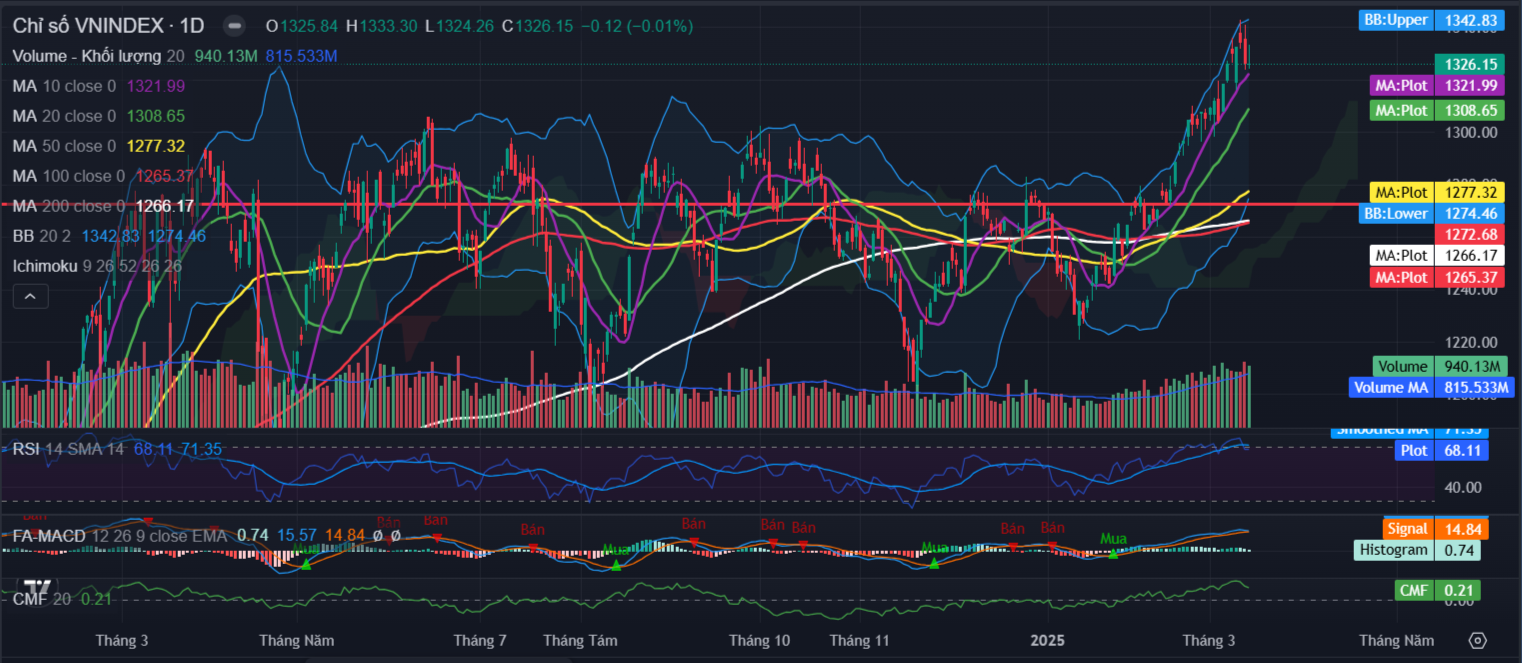Collapse the indicator legend with chevron button
This screenshot has width=1522, height=663.
[x=30, y=296]
